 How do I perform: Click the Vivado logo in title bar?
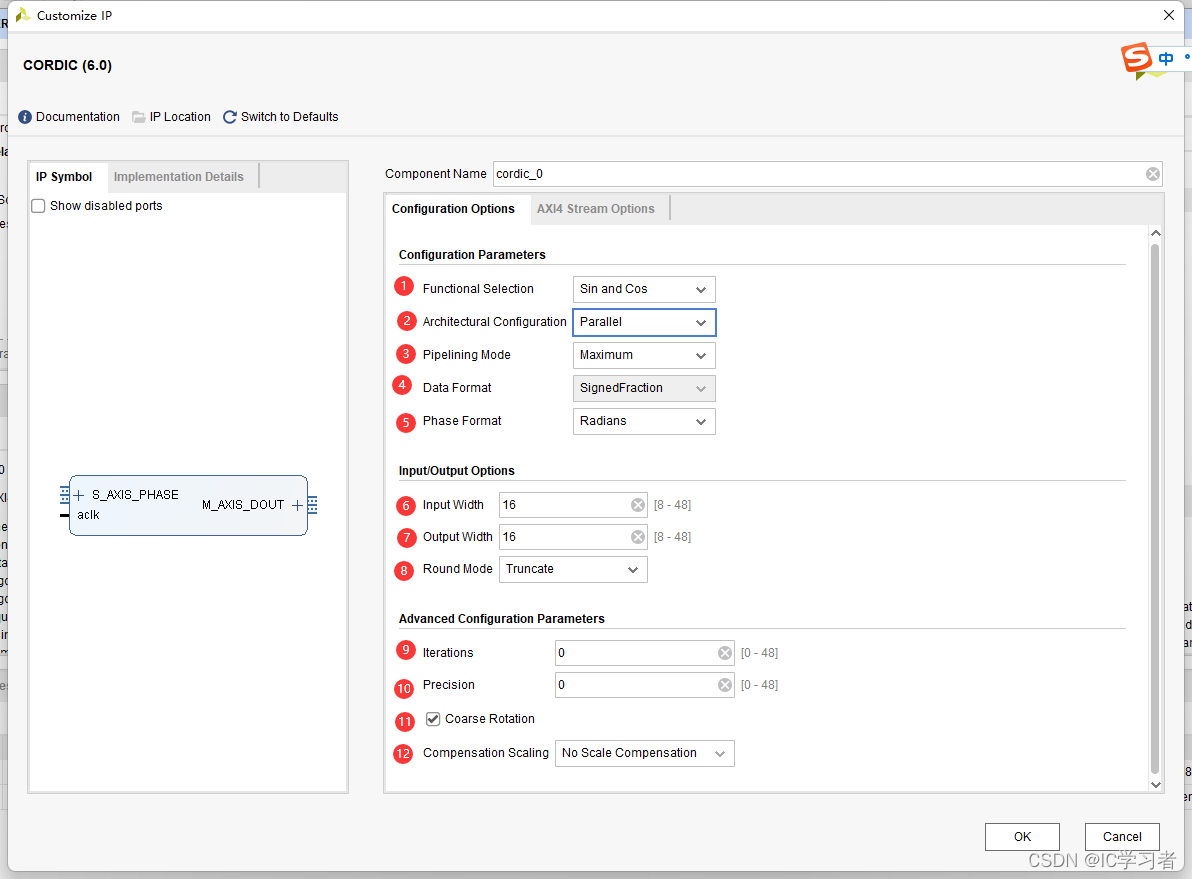(23, 15)
